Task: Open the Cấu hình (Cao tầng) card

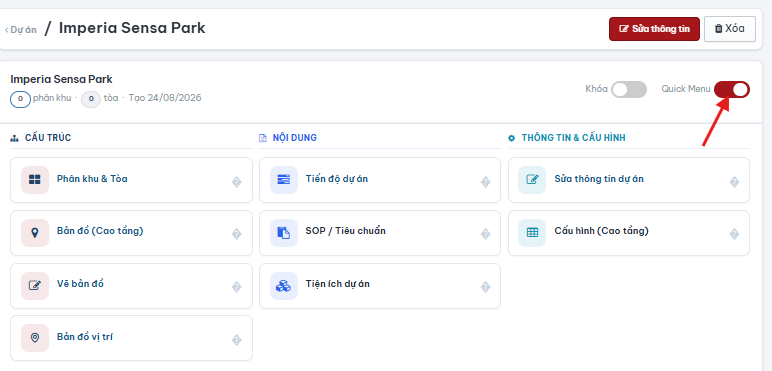Action: 629,233
